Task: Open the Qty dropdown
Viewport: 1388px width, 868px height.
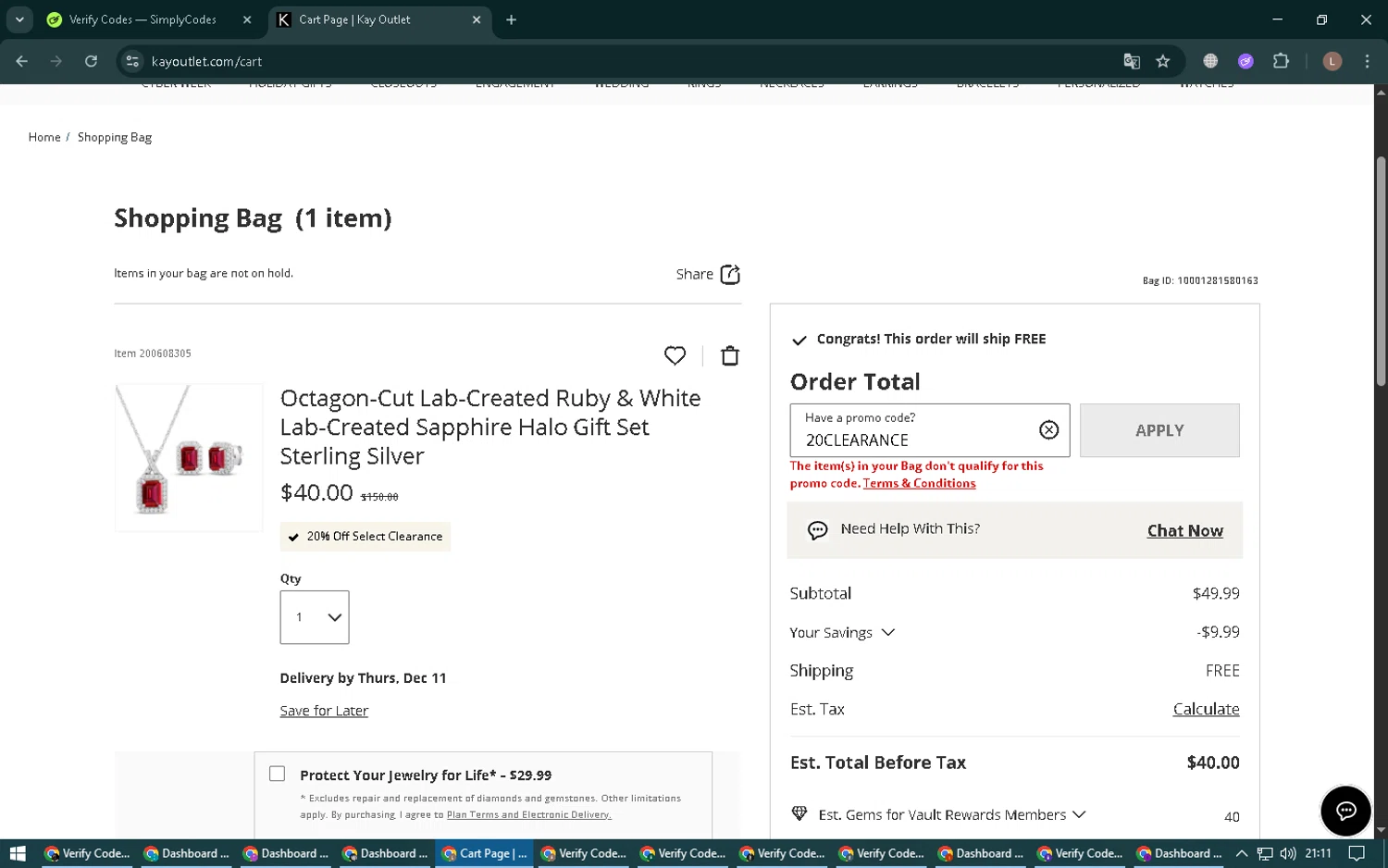Action: click(x=315, y=617)
